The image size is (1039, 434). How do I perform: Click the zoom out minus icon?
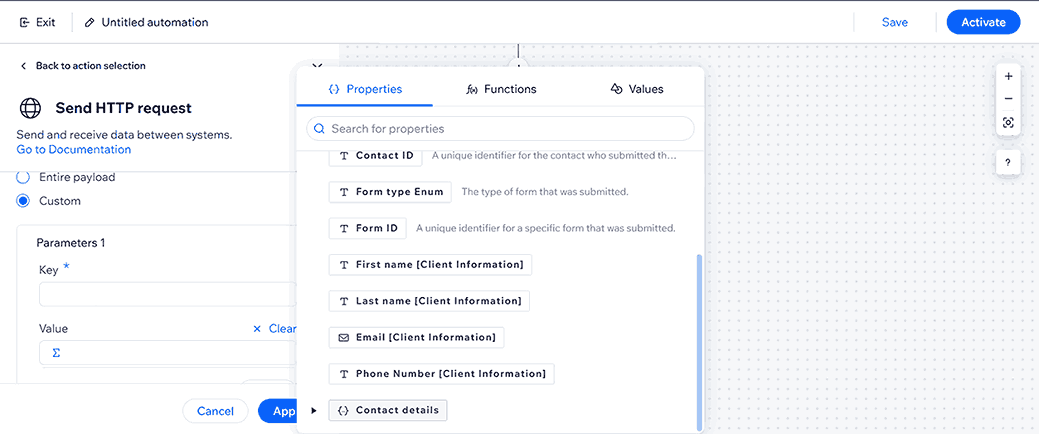(1008, 99)
